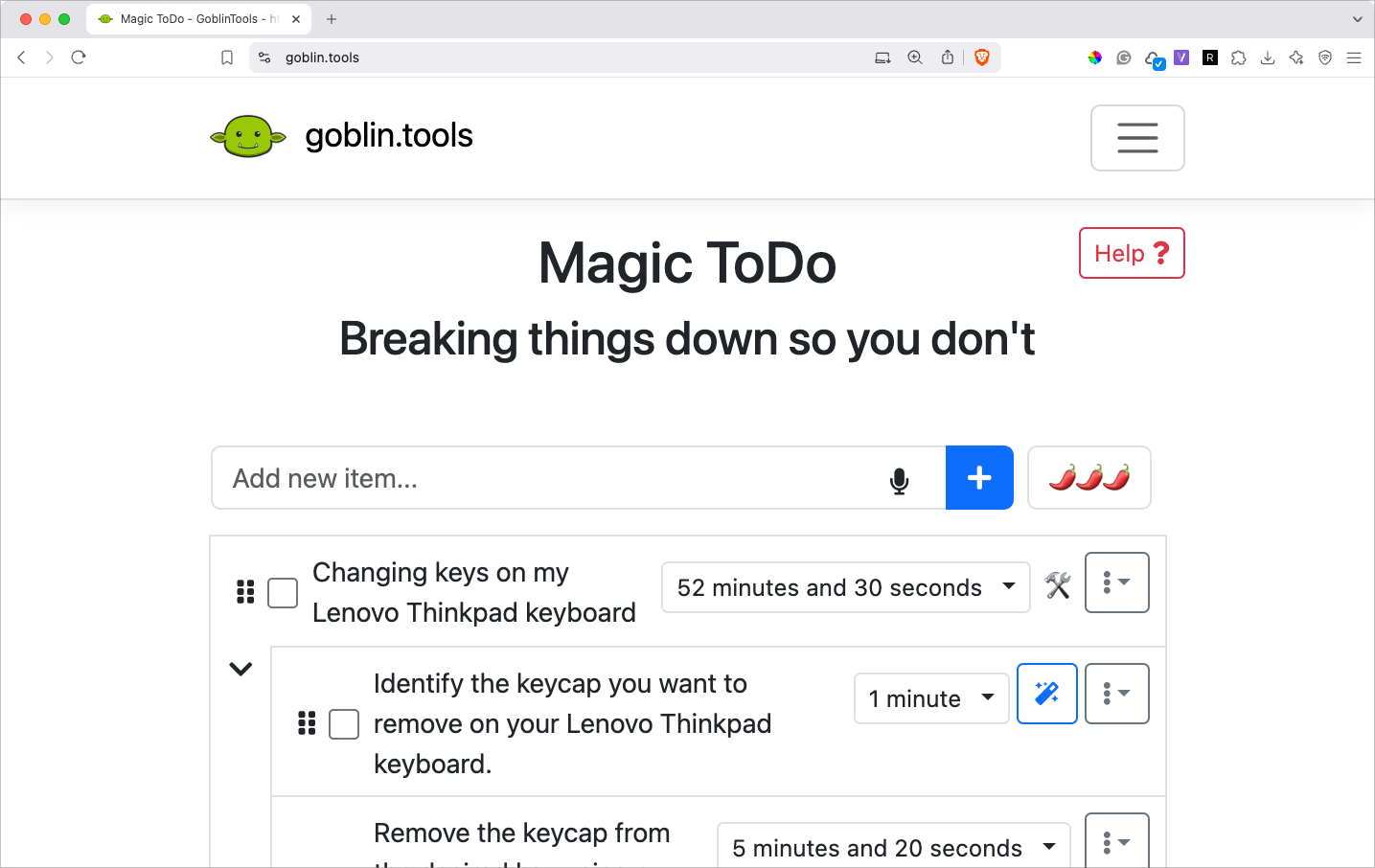The width and height of the screenshot is (1375, 868).
Task: Check the Changing keys on Lenovo task
Action: [283, 593]
